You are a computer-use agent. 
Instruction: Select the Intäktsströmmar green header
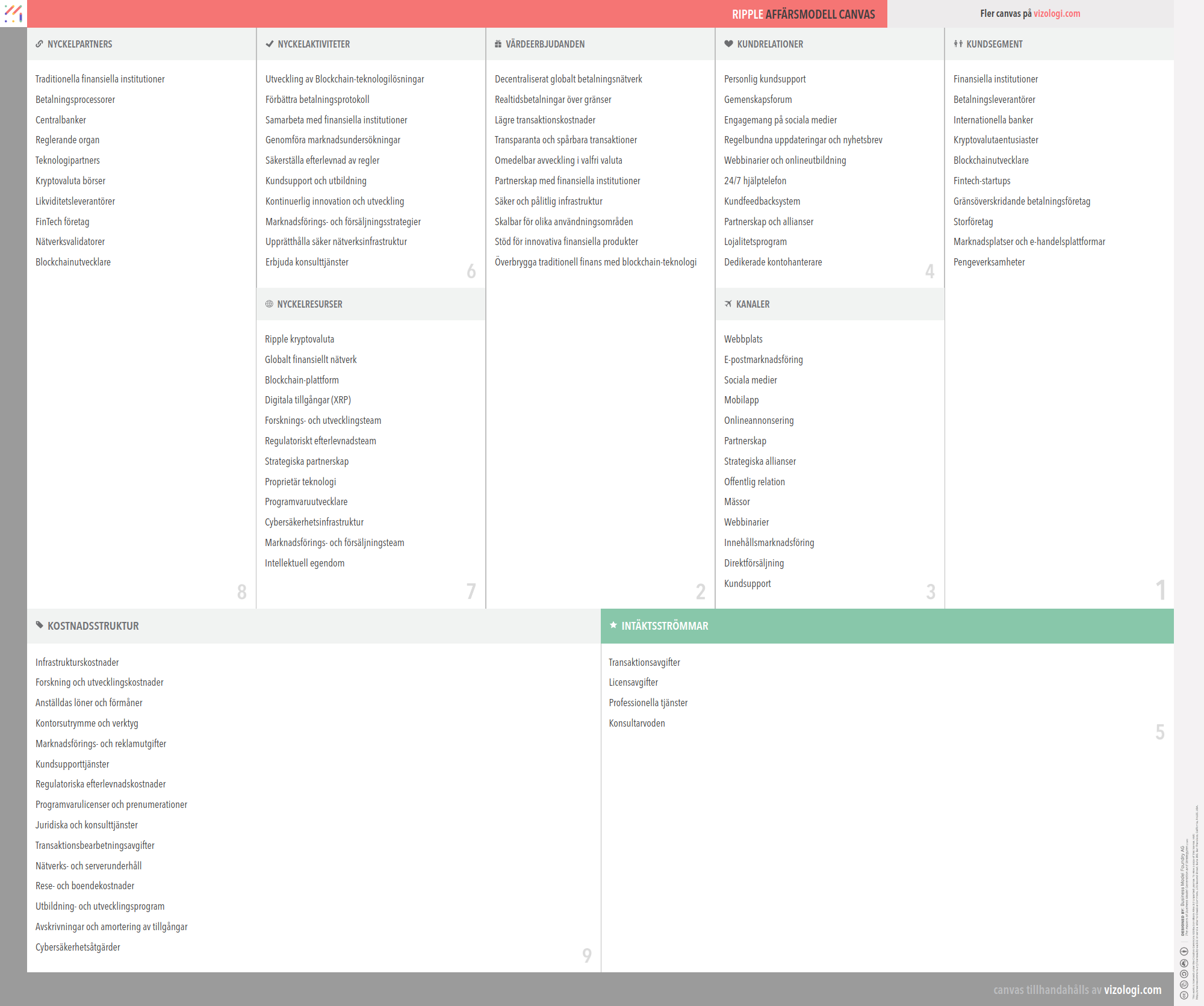tap(887, 626)
